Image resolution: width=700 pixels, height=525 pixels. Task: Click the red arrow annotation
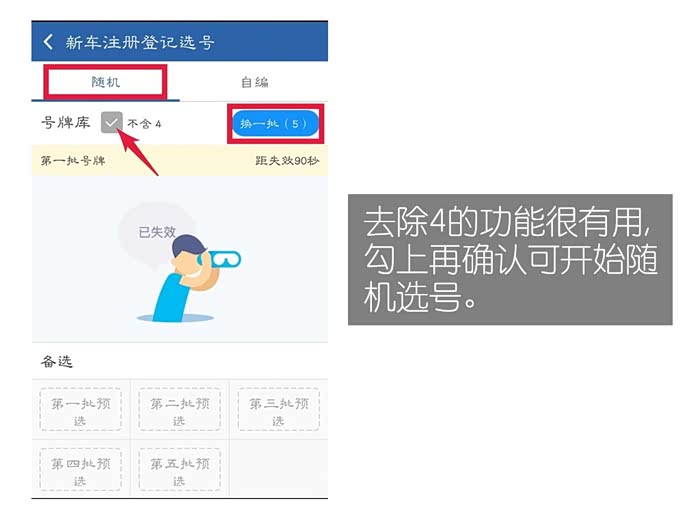[137, 152]
